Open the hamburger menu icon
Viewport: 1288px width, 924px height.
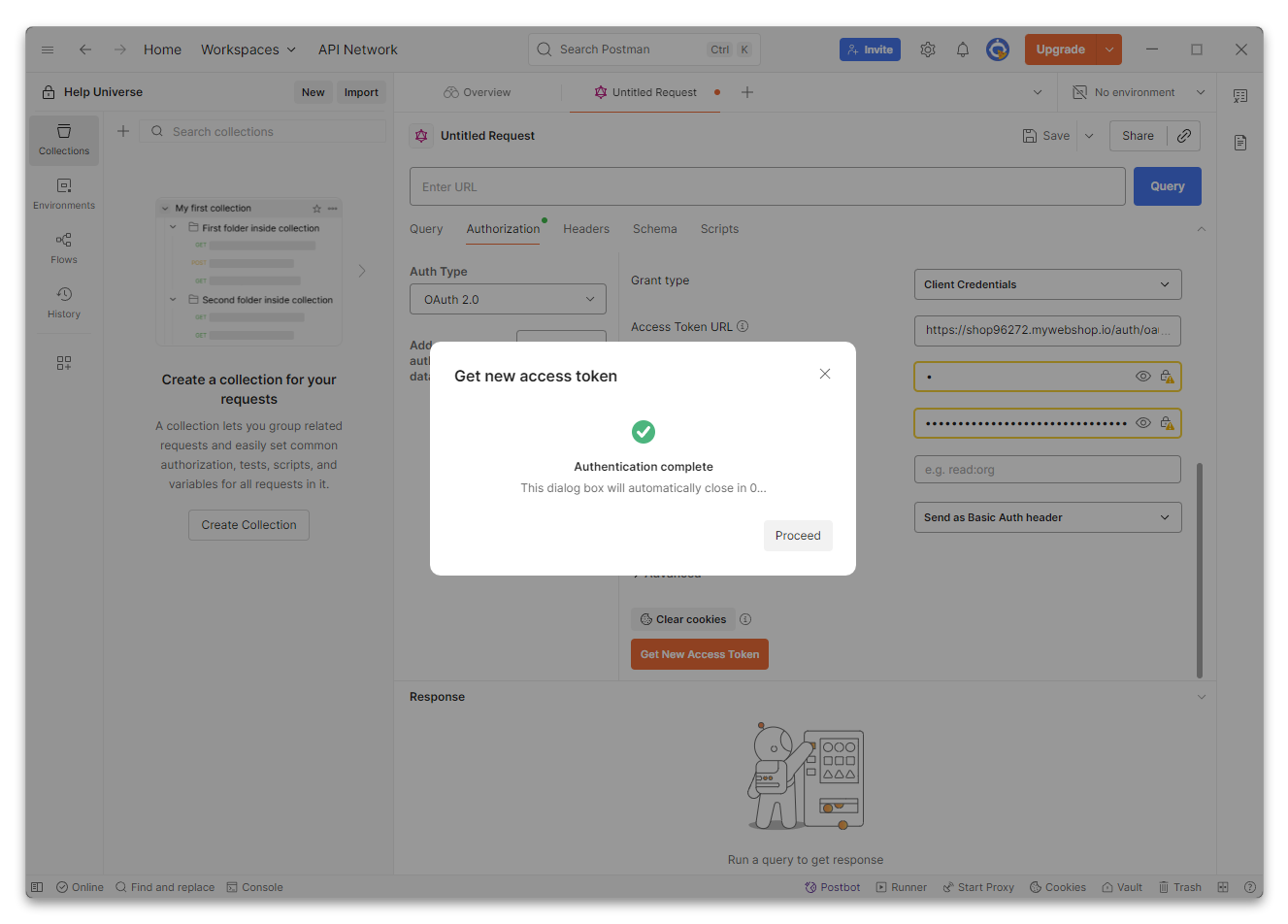tap(48, 49)
